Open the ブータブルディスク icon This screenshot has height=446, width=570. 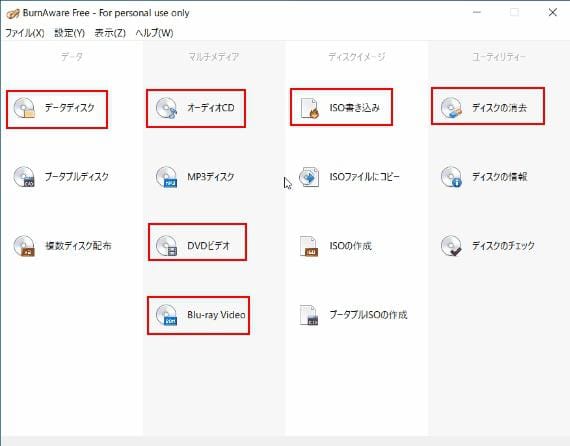pyautogui.click(x=24, y=177)
